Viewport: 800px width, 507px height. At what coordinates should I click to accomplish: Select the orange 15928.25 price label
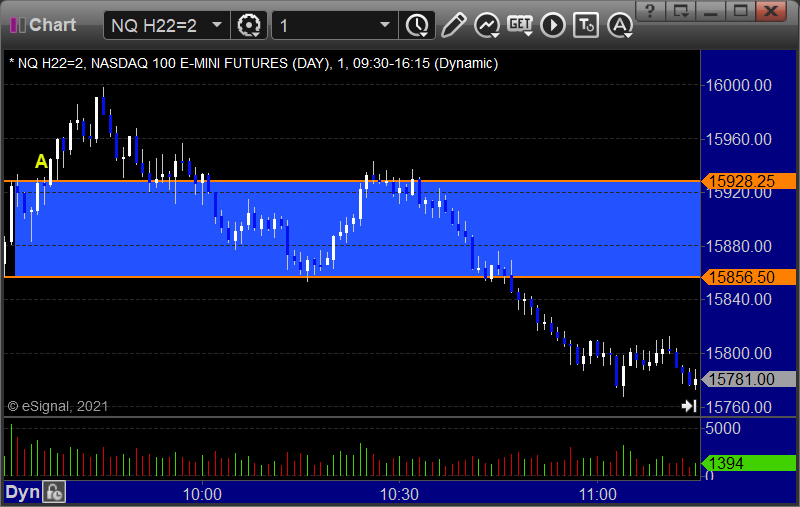pos(748,181)
